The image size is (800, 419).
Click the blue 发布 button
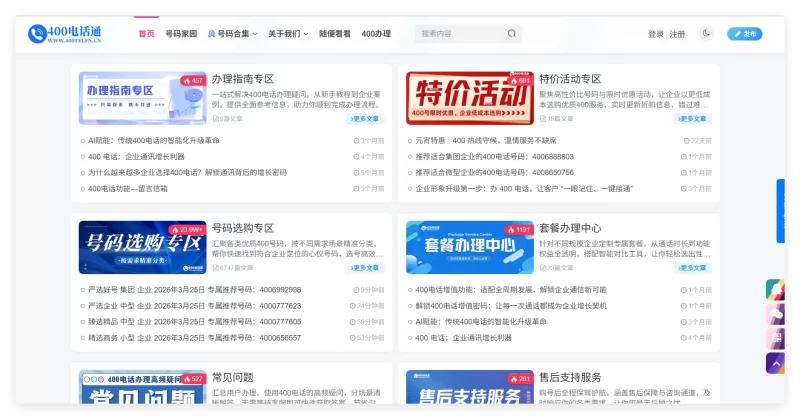[744, 34]
